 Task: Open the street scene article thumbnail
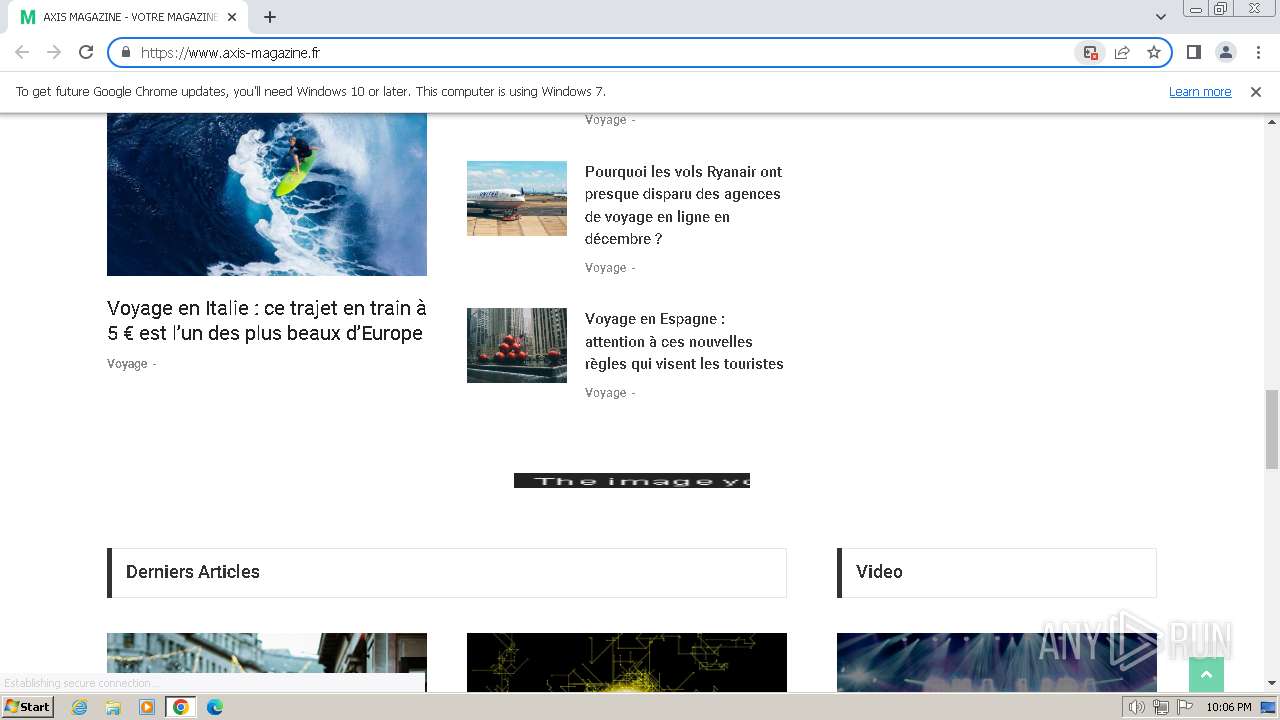click(x=267, y=662)
